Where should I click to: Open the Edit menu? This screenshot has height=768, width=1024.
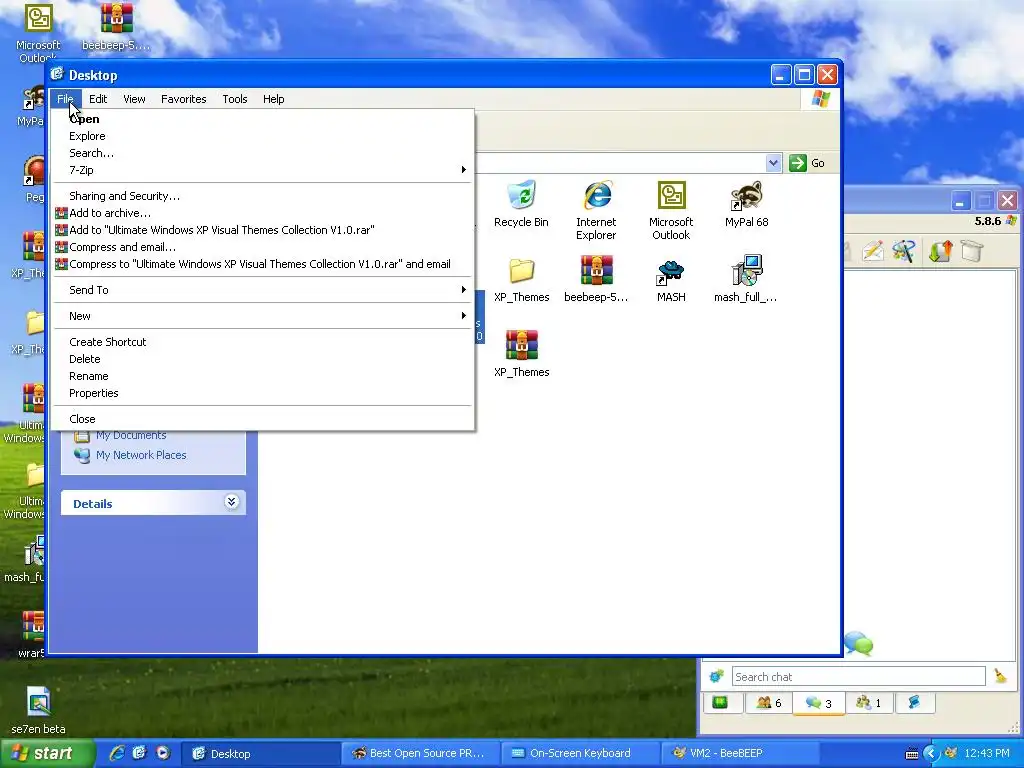tap(98, 99)
